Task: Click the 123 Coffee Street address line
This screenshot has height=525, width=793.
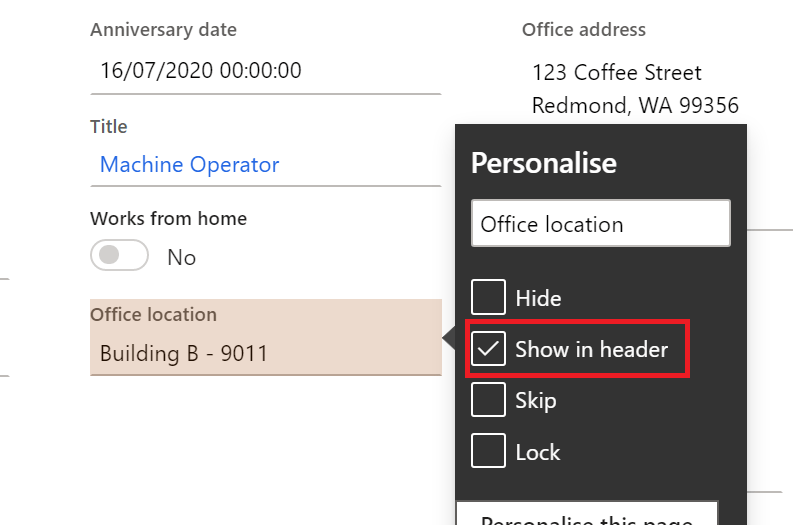Action: click(617, 73)
